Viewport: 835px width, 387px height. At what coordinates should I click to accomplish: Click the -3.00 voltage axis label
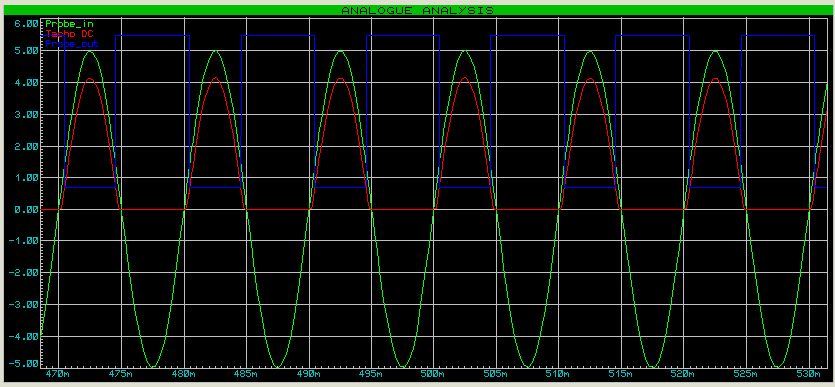coord(23,304)
